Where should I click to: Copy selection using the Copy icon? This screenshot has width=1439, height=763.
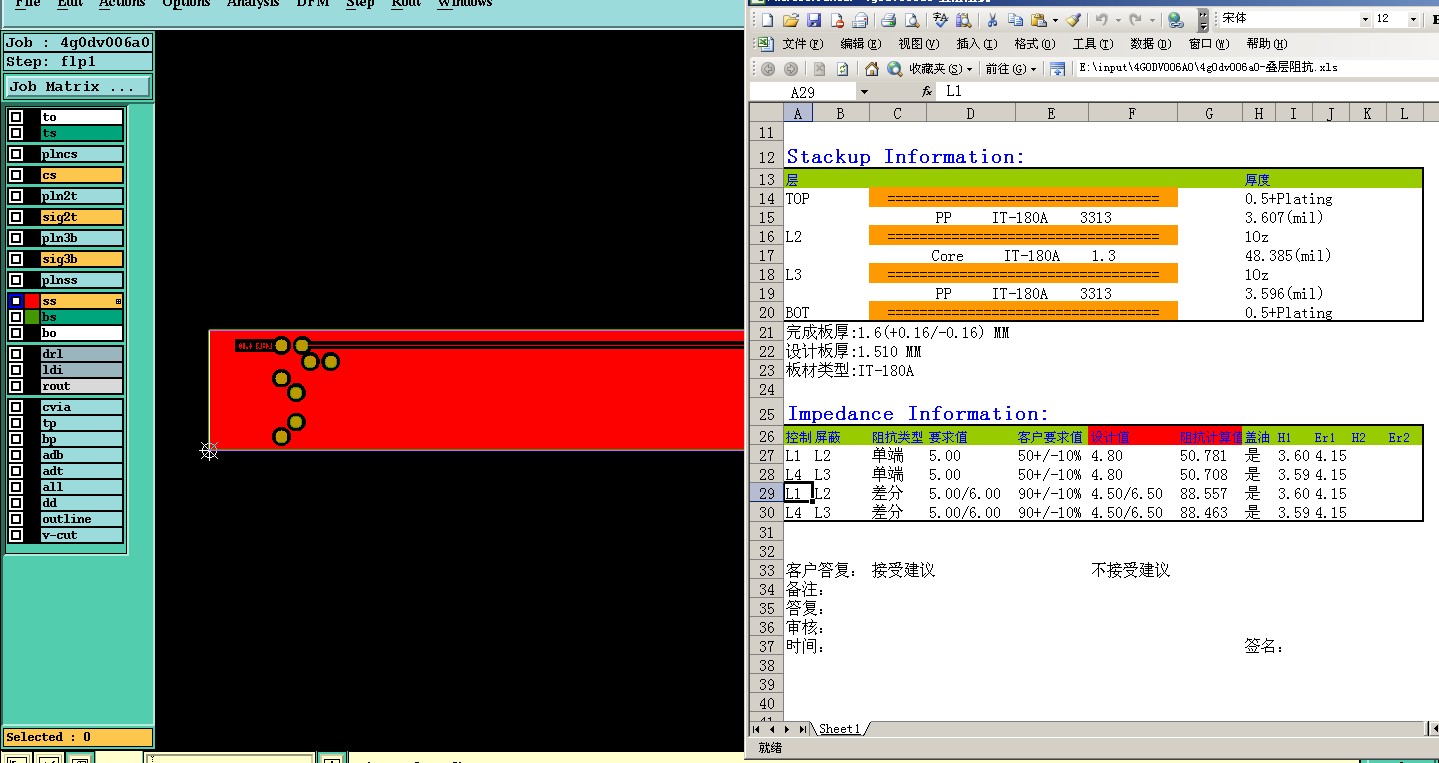click(1015, 20)
